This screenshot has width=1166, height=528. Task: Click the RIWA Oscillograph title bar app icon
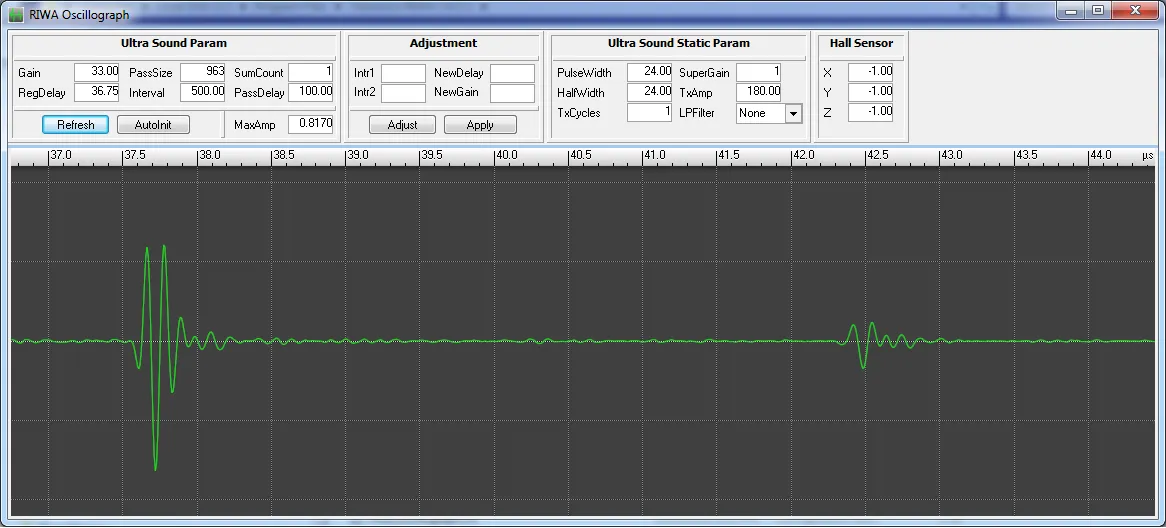click(16, 14)
